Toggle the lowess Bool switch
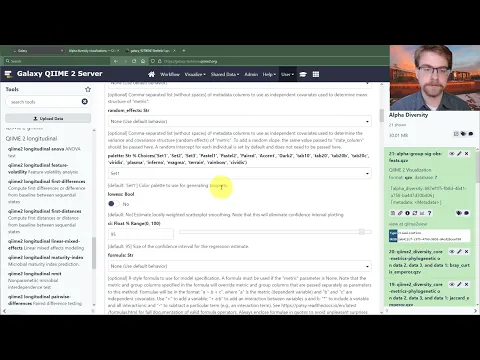Viewport: 480px width, 360px height. (114, 204)
